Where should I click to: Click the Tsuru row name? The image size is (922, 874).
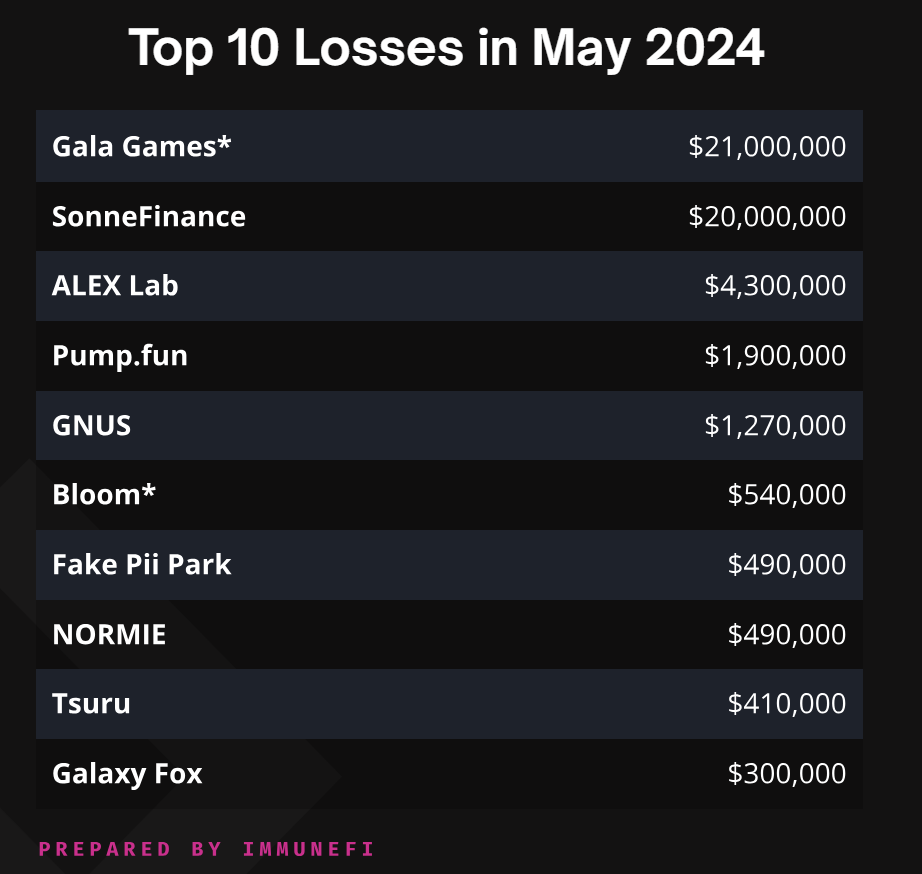91,704
